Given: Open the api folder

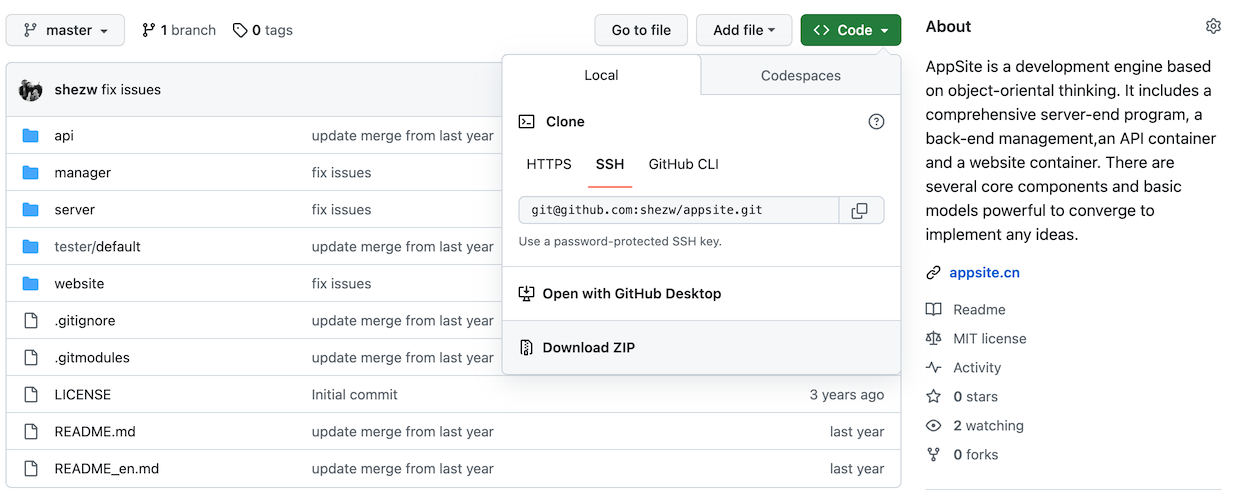Looking at the screenshot, I should click(64, 136).
